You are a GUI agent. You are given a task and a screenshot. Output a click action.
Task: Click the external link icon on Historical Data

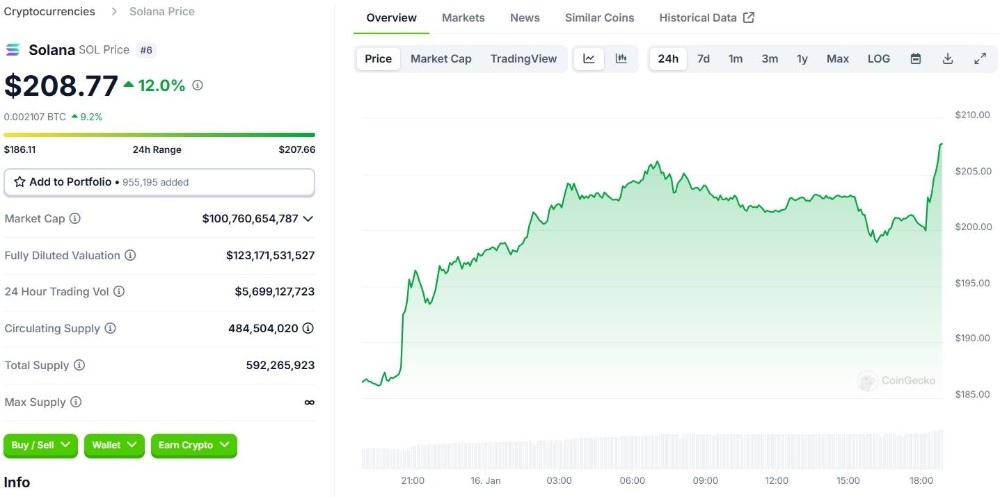pyautogui.click(x=749, y=18)
